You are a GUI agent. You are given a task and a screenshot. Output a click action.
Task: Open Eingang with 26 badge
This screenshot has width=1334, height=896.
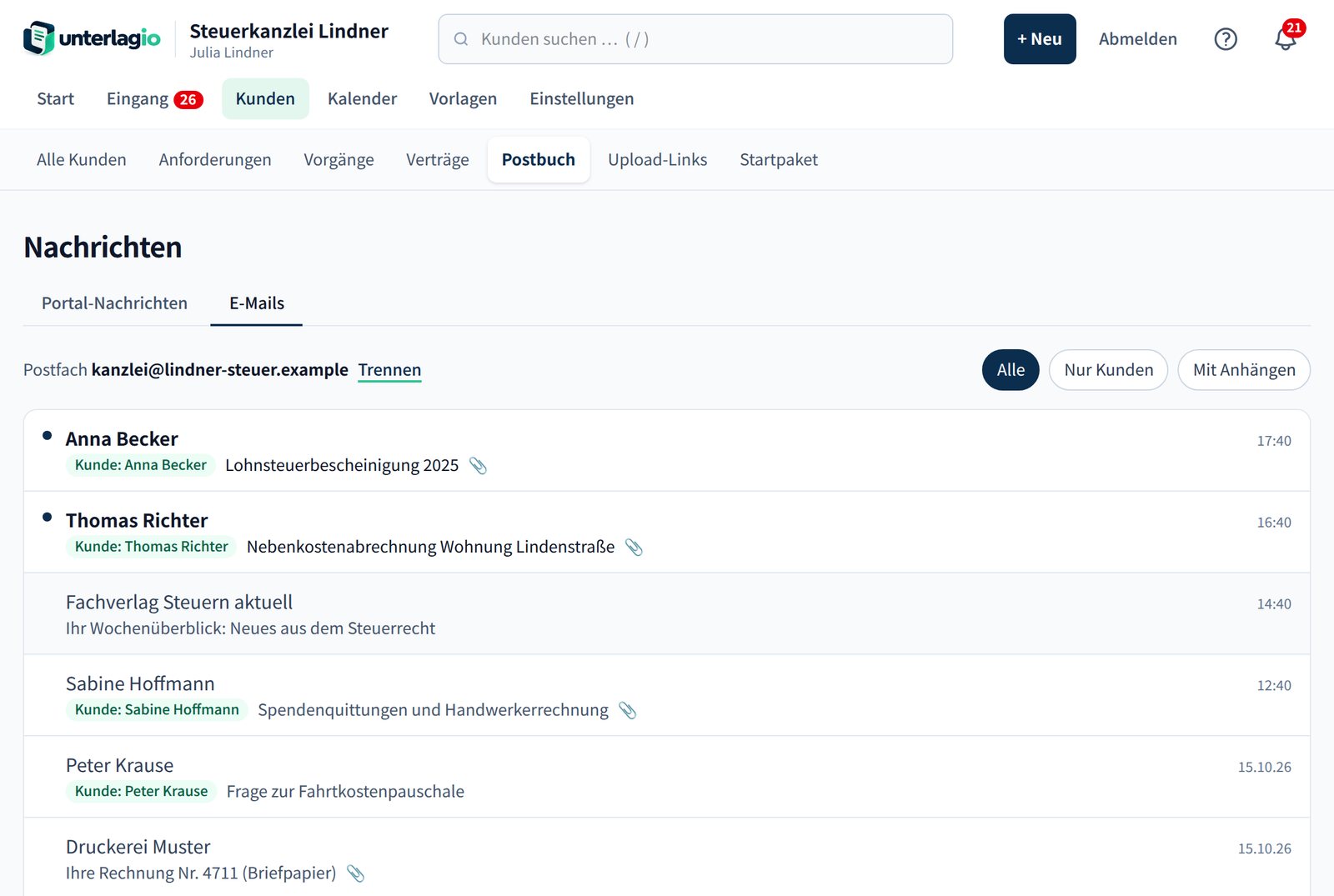point(155,98)
